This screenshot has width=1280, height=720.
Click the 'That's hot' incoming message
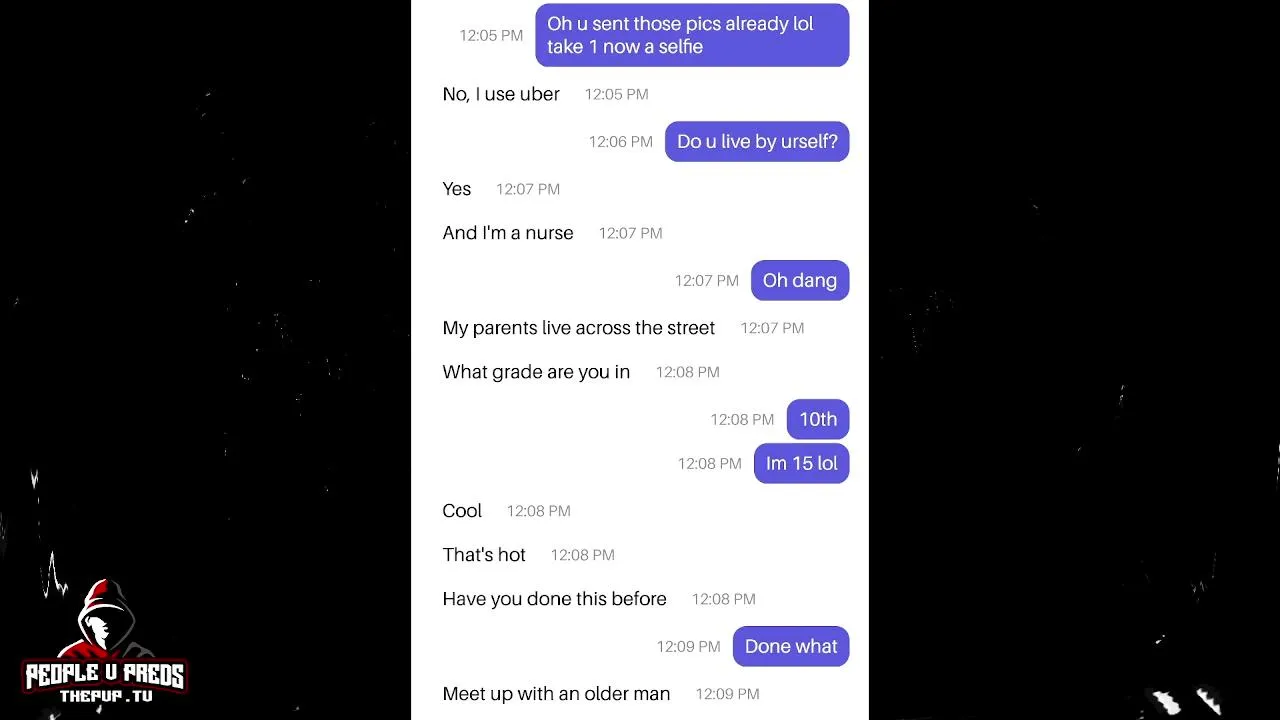(484, 555)
